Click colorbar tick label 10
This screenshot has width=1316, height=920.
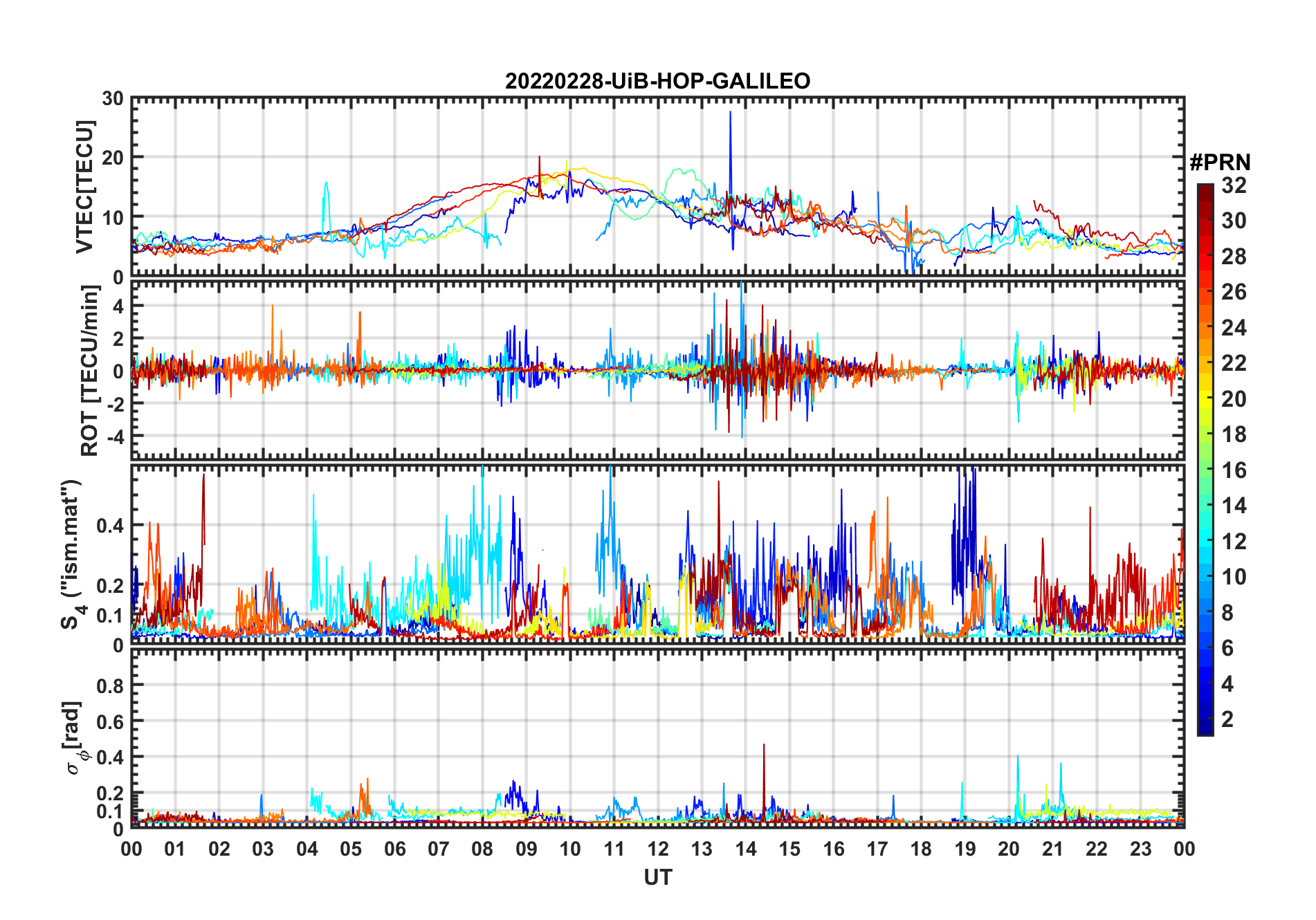(x=1234, y=577)
